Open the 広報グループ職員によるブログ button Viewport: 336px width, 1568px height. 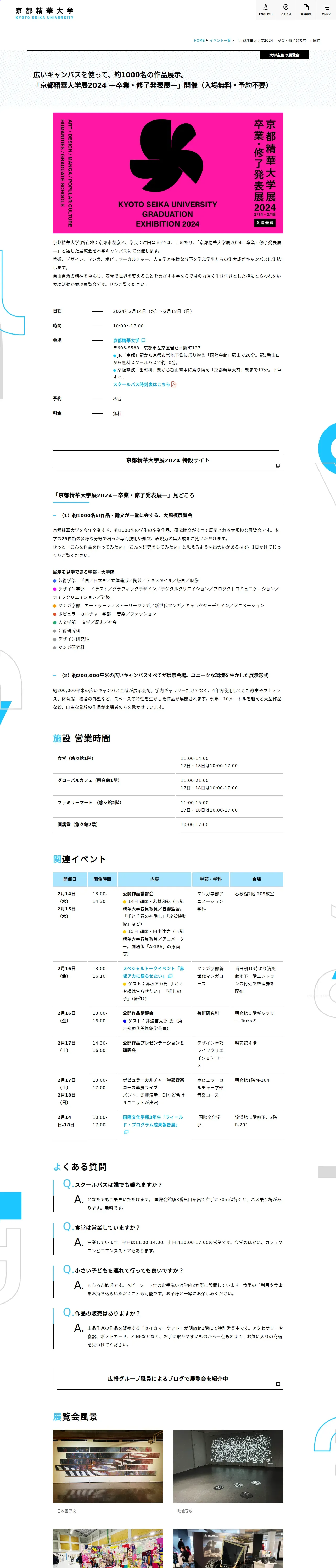pyautogui.click(x=168, y=1379)
